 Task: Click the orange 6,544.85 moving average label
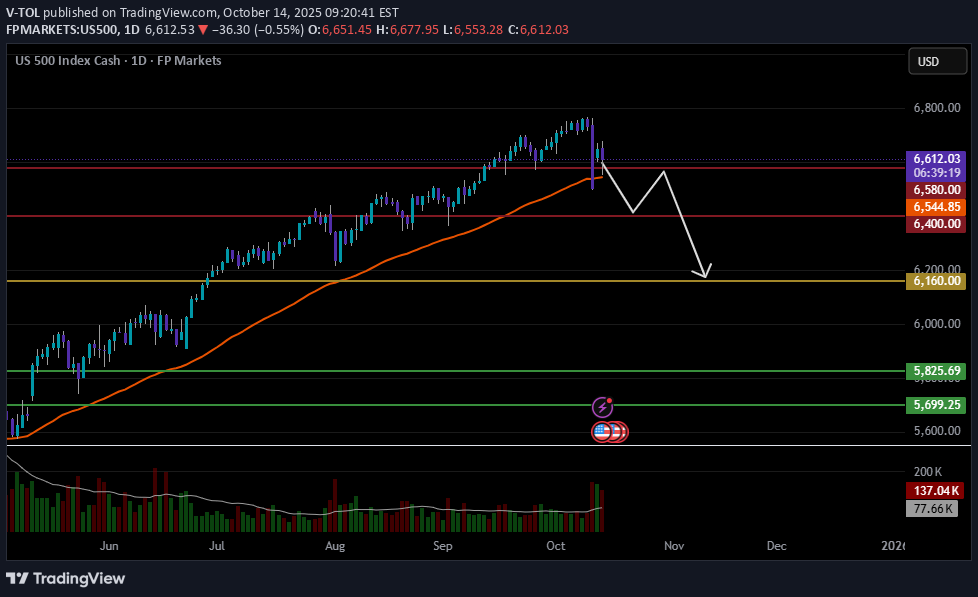(936, 207)
